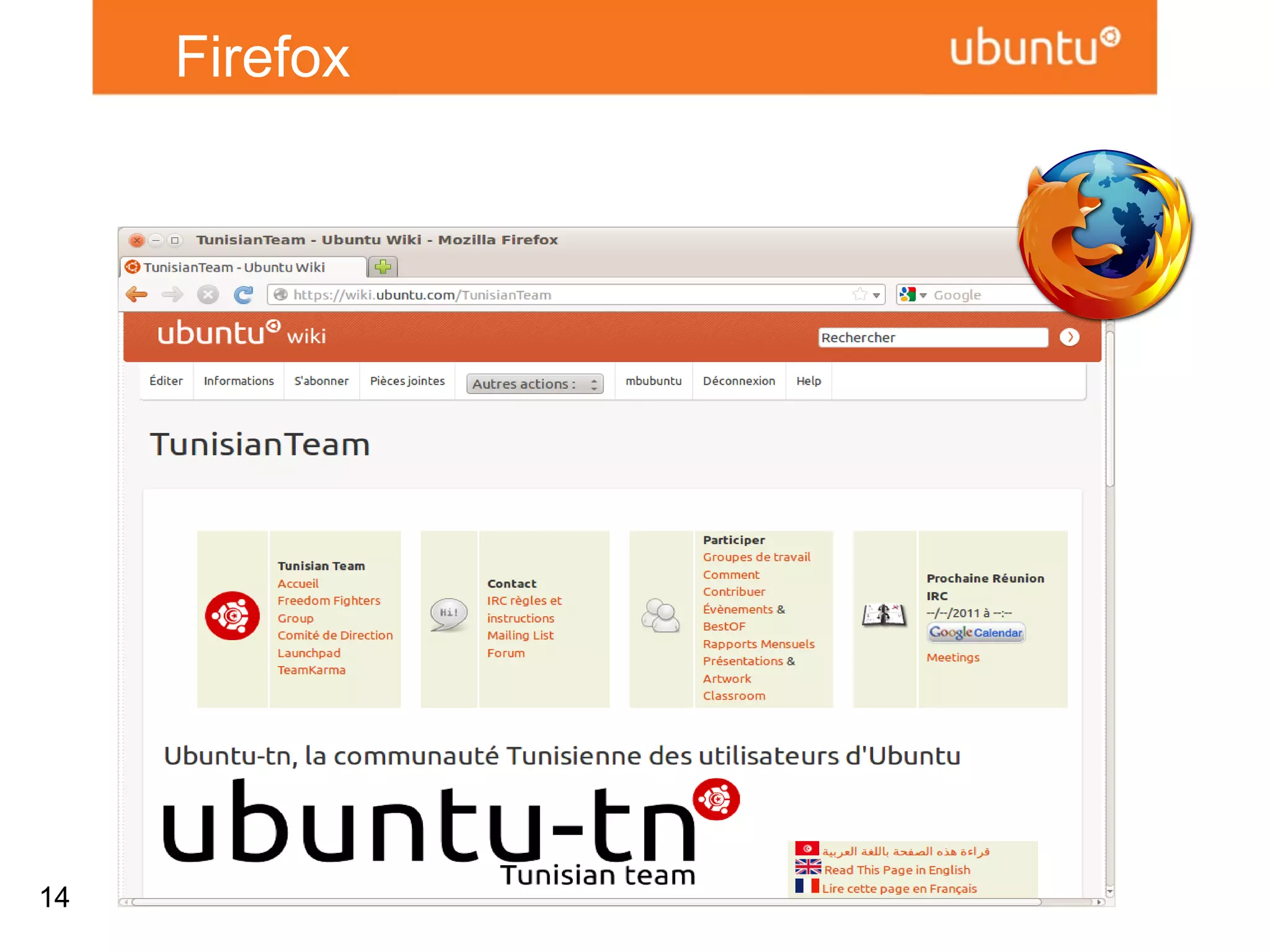
Task: Open a new tab with the plus button
Action: pyautogui.click(x=383, y=267)
